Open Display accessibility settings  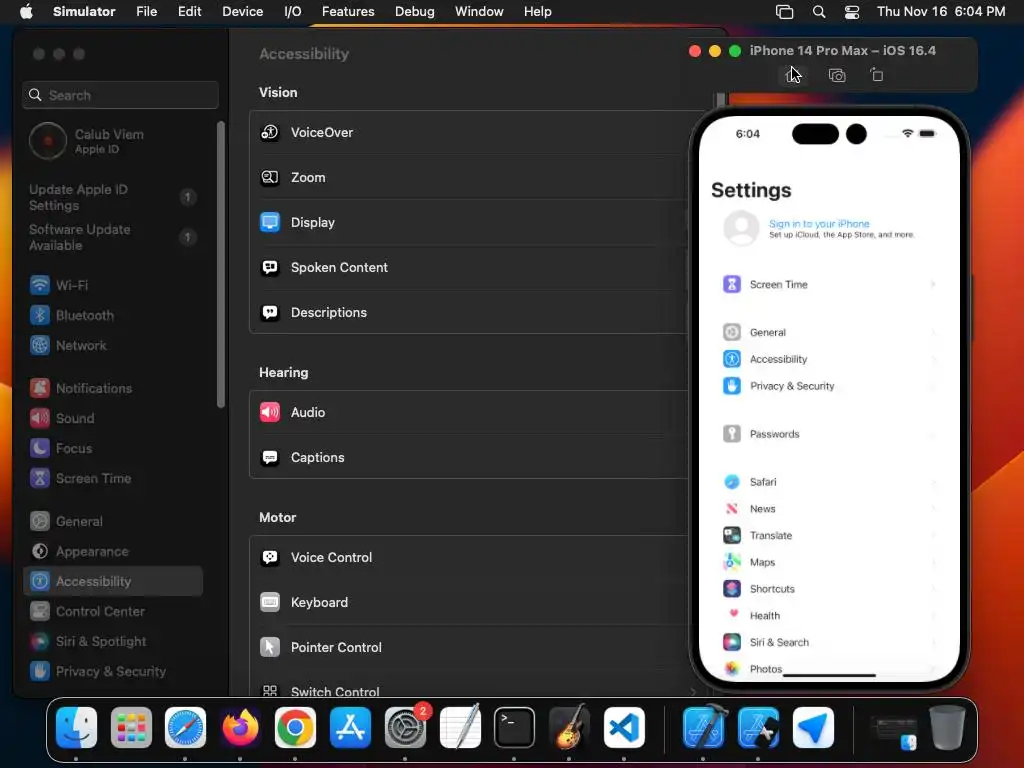coord(468,223)
